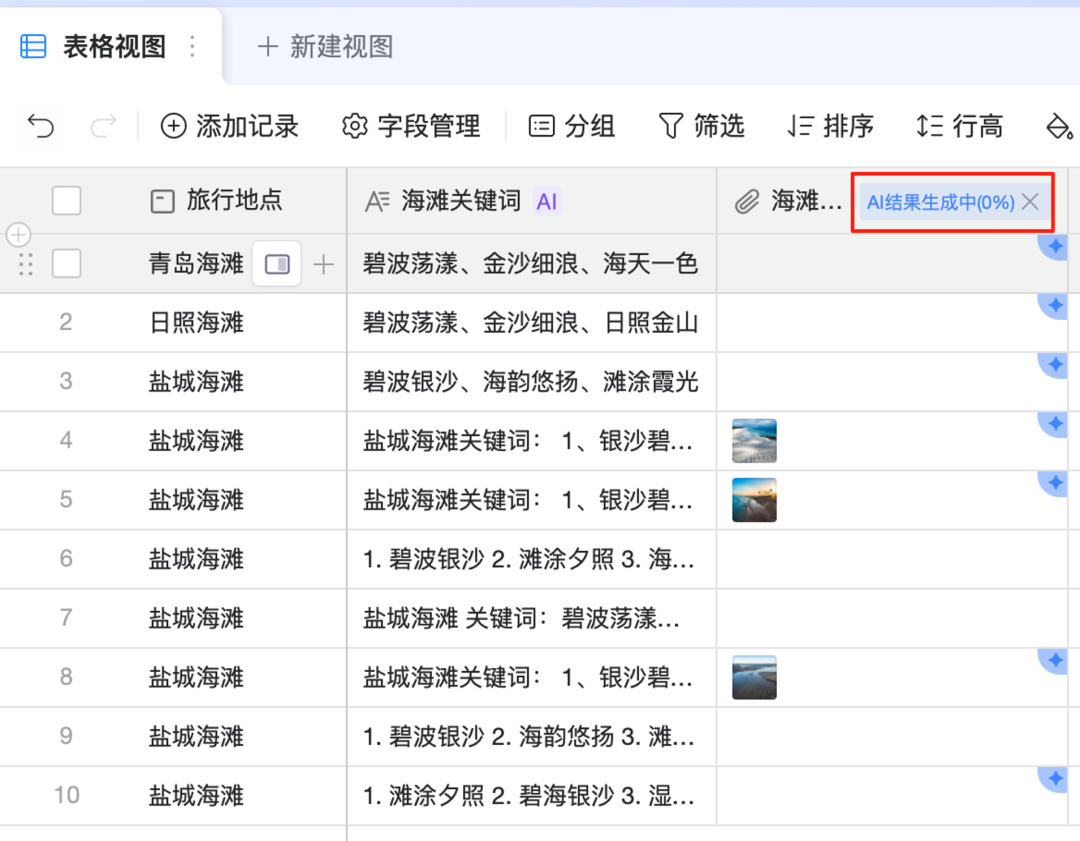Cancel the AI结果生成中 progress with X
This screenshot has height=841, width=1080.
(x=1030, y=202)
